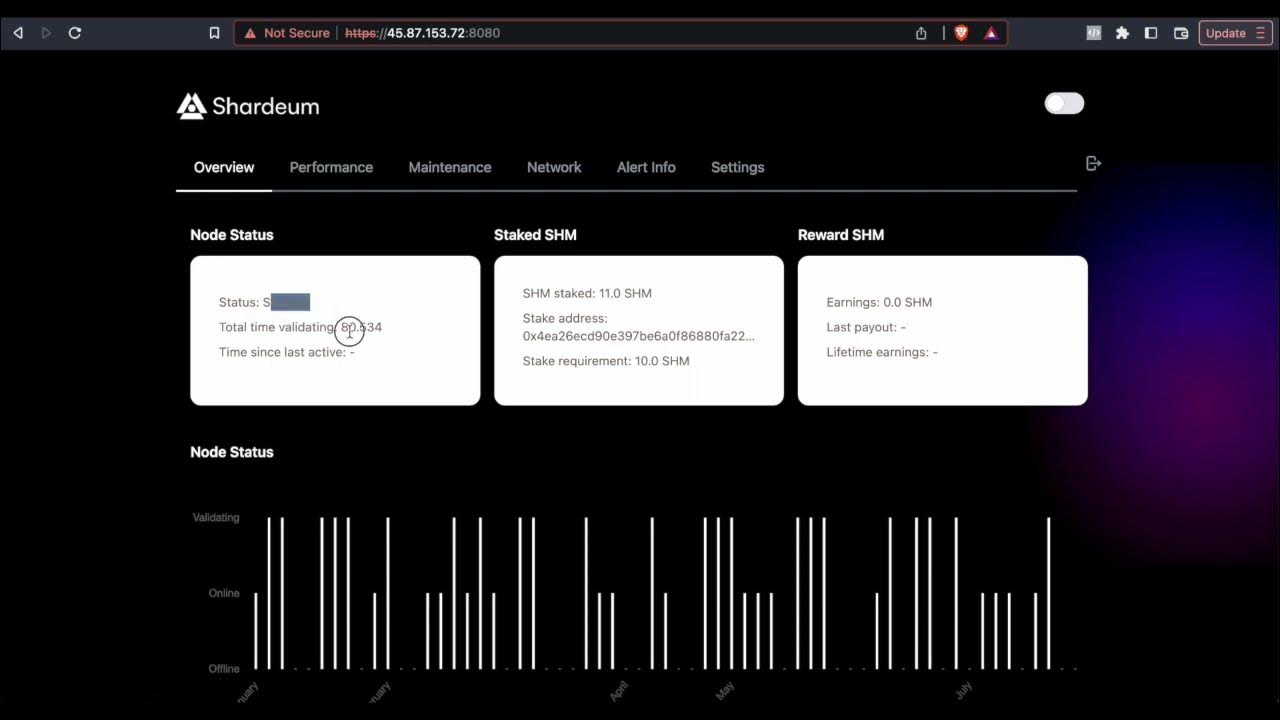
Task: Click the share icon in the address bar
Action: 921,33
